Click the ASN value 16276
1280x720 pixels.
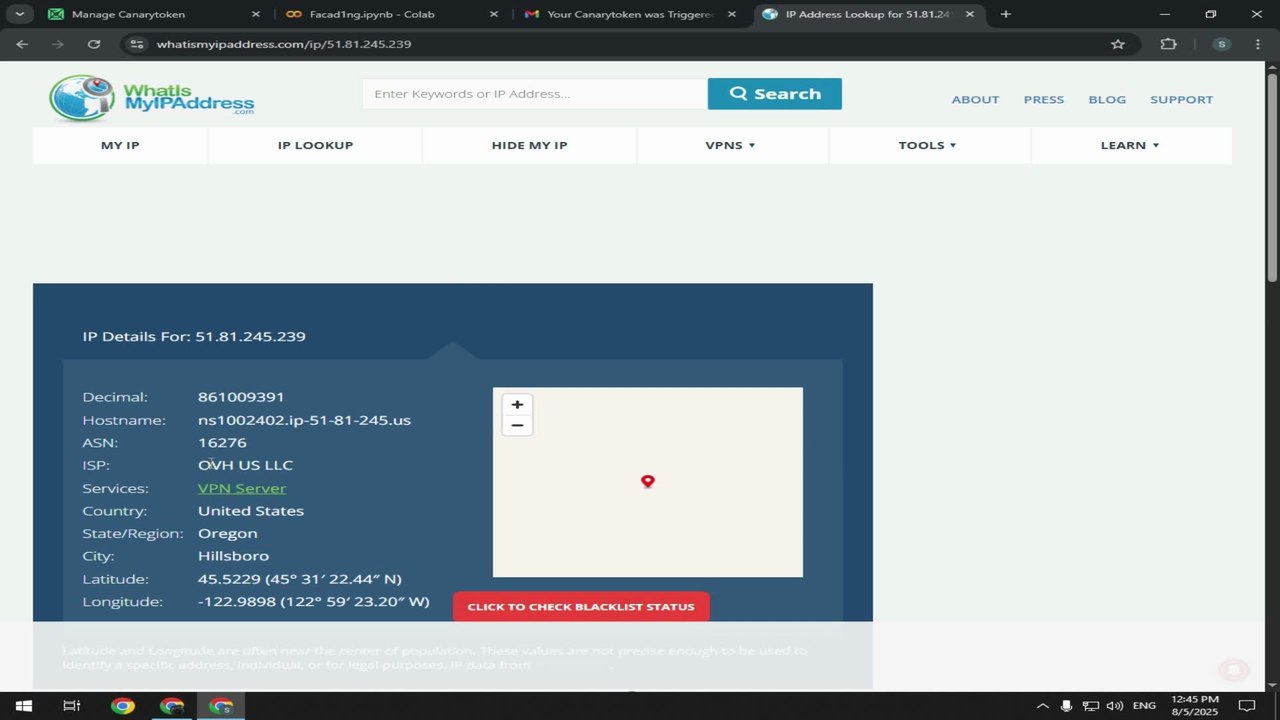pos(222,442)
